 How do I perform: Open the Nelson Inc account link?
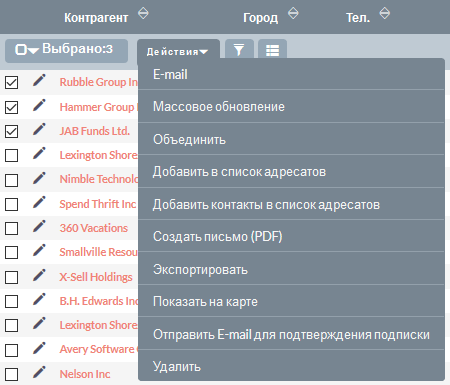[x=85, y=374]
